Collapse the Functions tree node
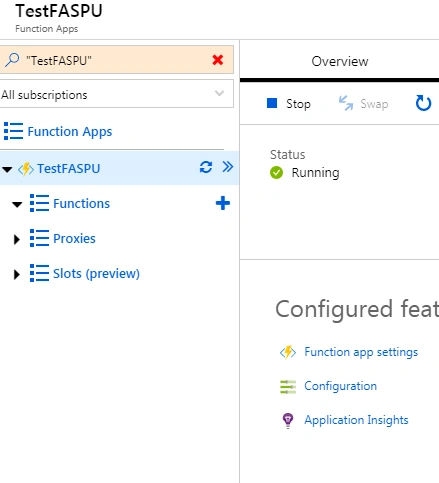 pyautogui.click(x=17, y=204)
